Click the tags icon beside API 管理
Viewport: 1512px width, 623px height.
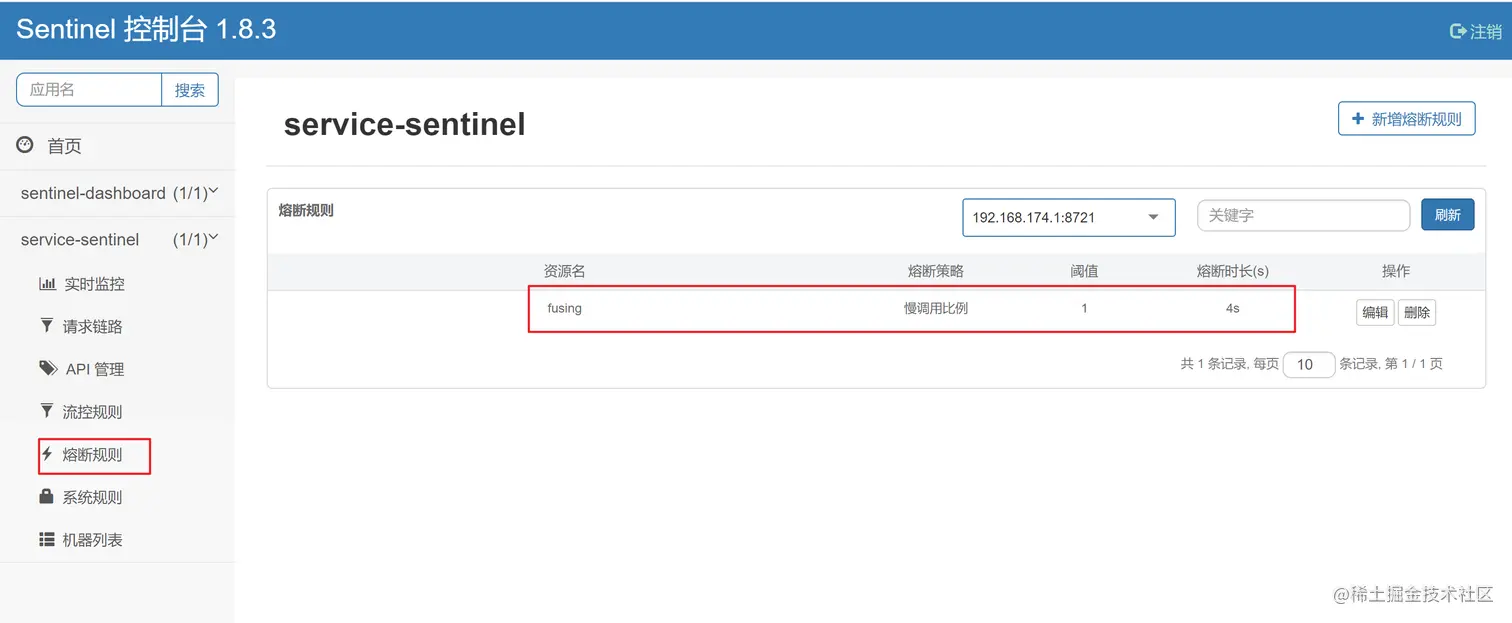coord(48,368)
